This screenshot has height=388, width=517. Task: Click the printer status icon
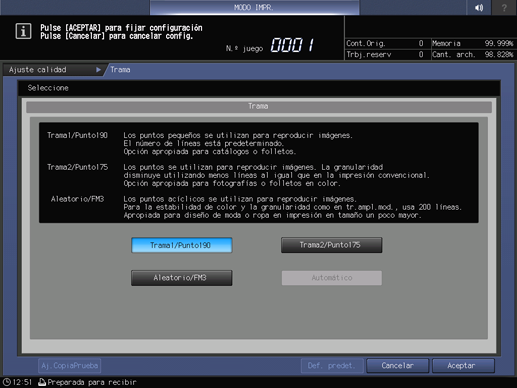click(x=42, y=382)
